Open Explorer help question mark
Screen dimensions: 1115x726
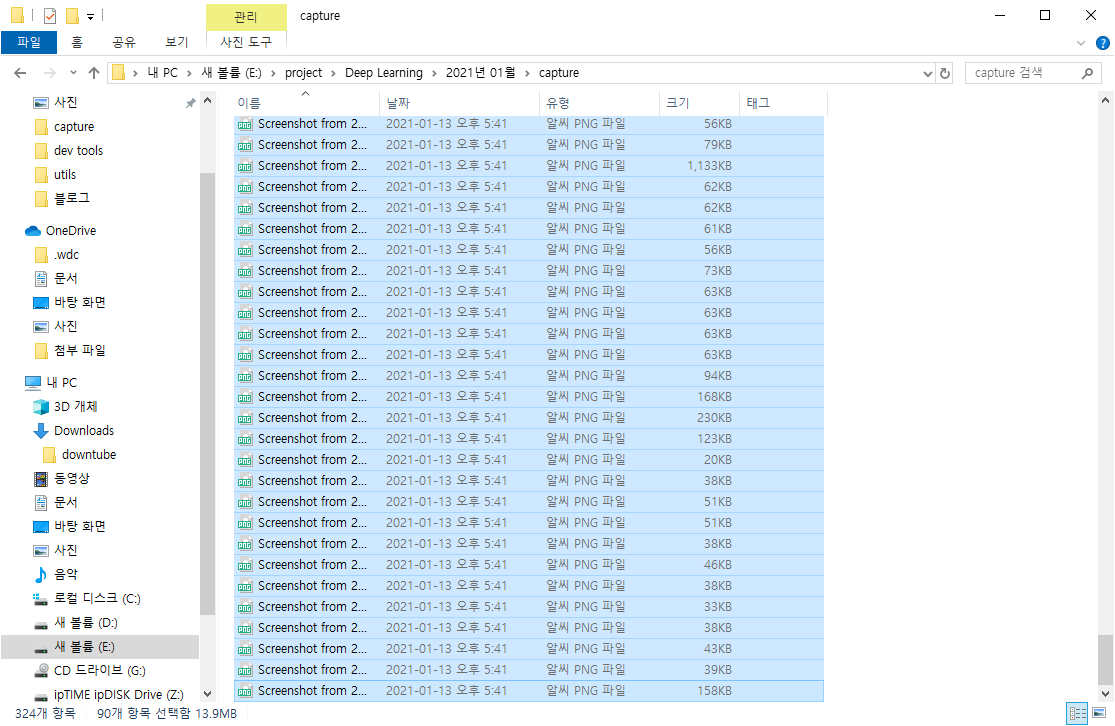1103,43
